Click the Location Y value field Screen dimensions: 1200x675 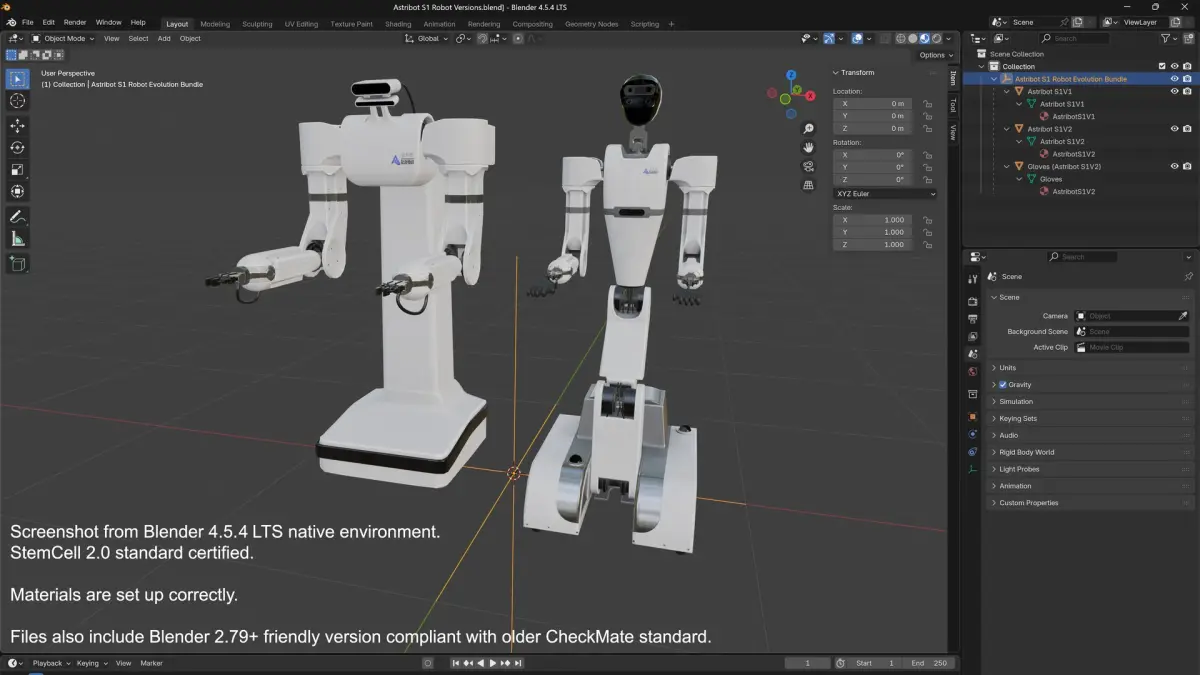[872, 116]
